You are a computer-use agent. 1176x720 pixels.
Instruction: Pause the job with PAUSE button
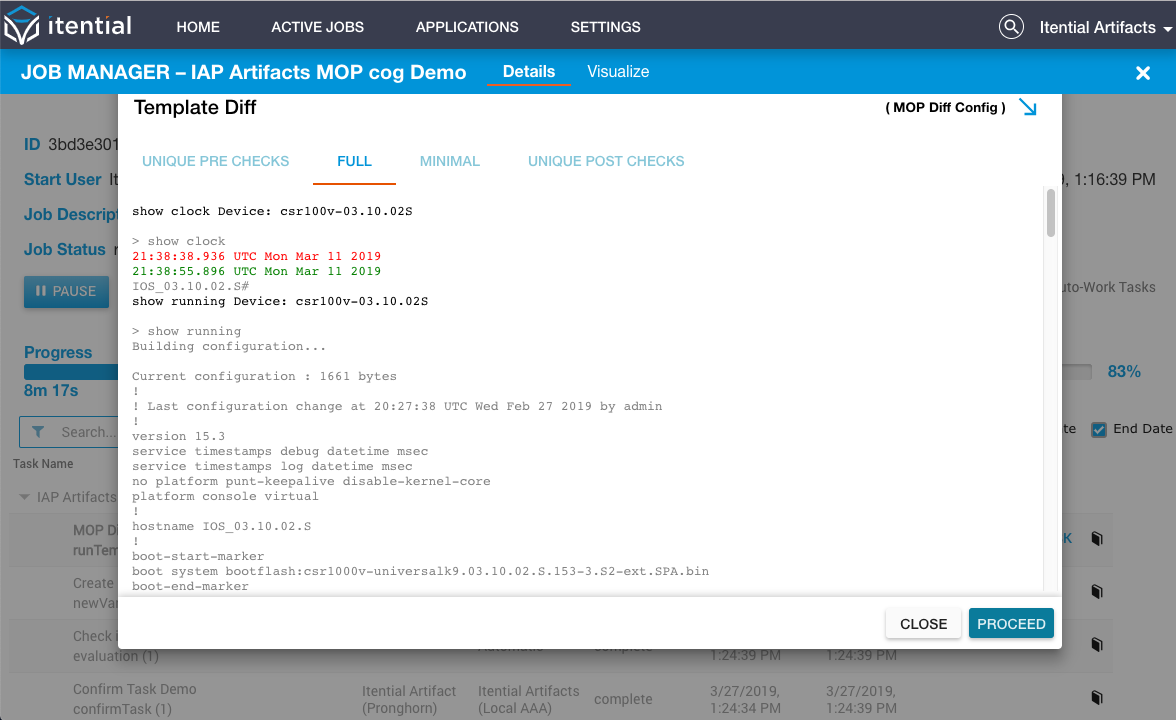click(67, 291)
